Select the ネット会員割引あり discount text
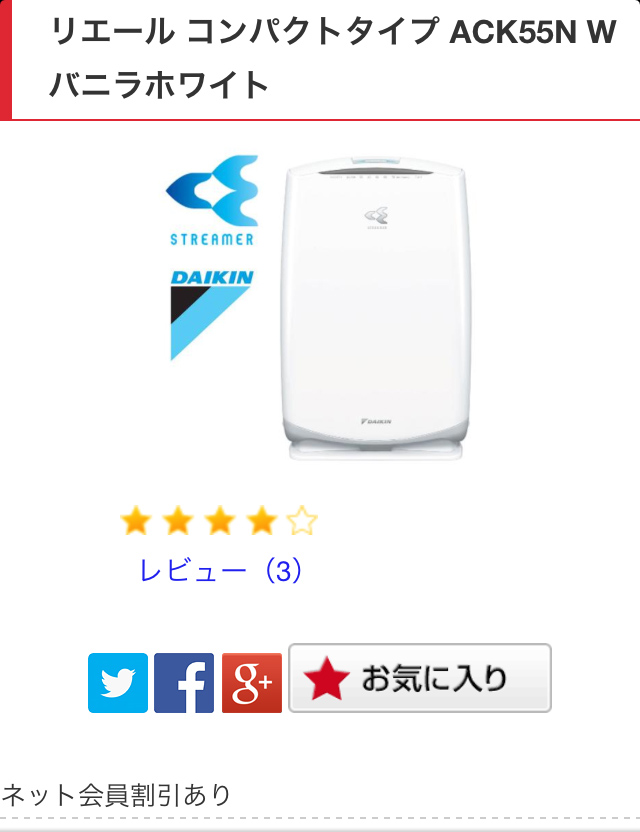The height and width of the screenshot is (832, 640). click(x=116, y=795)
